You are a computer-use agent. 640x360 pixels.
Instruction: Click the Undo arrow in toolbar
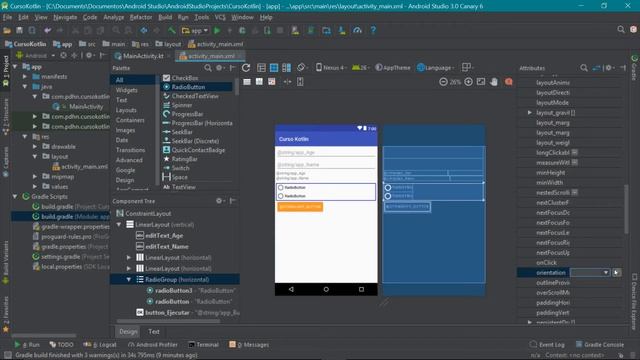(48, 30)
